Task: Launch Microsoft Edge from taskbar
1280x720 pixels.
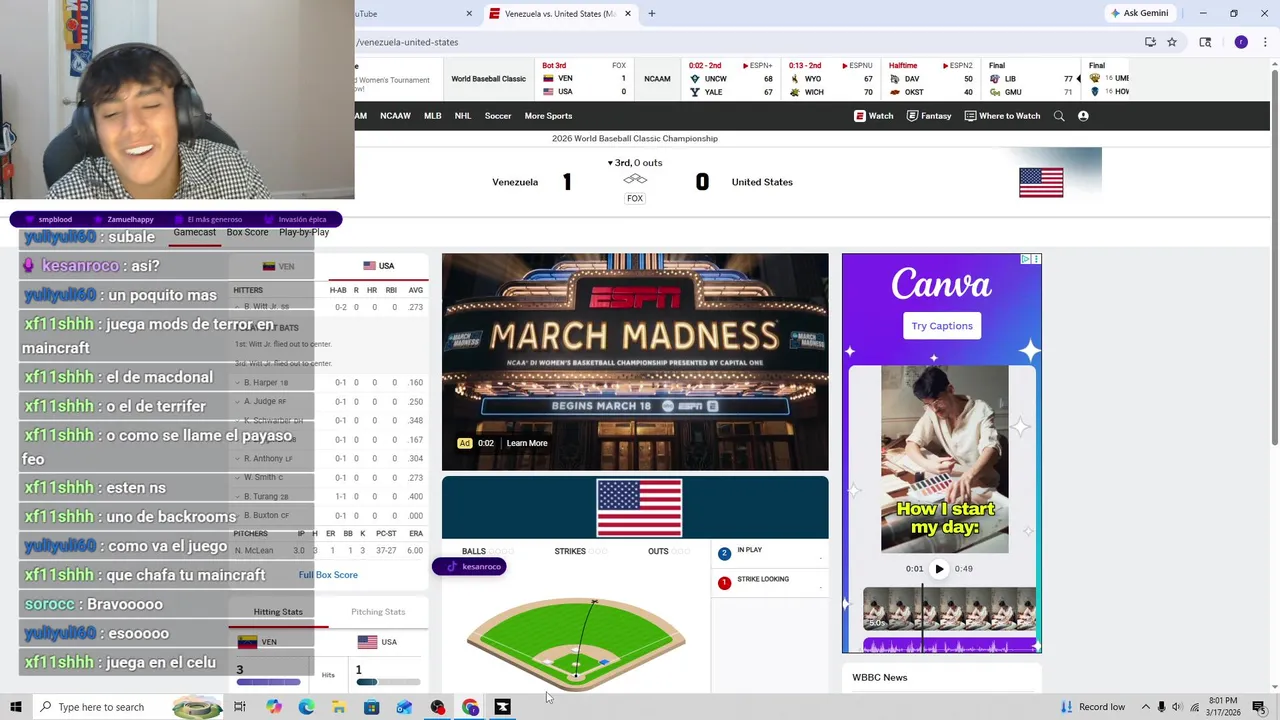Action: (306, 707)
